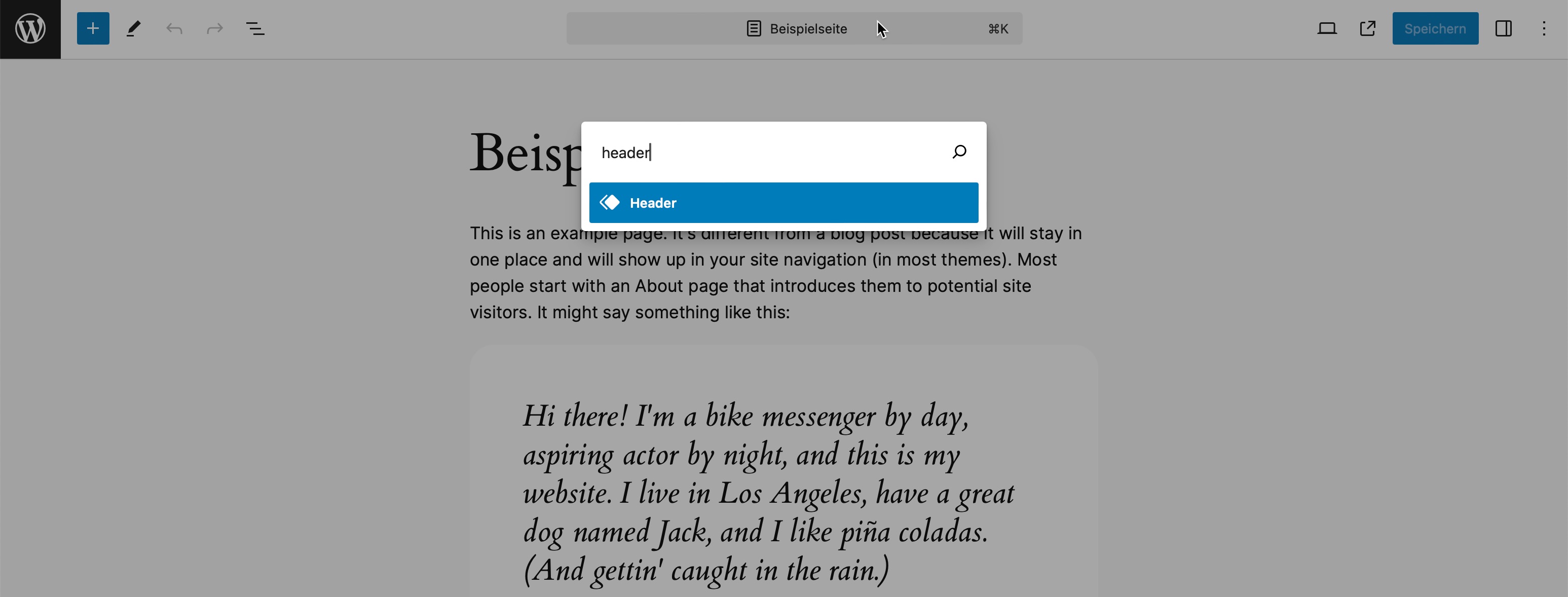Toggle the settings sidebar panel icon
This screenshot has height=597, width=1568.
coord(1503,28)
